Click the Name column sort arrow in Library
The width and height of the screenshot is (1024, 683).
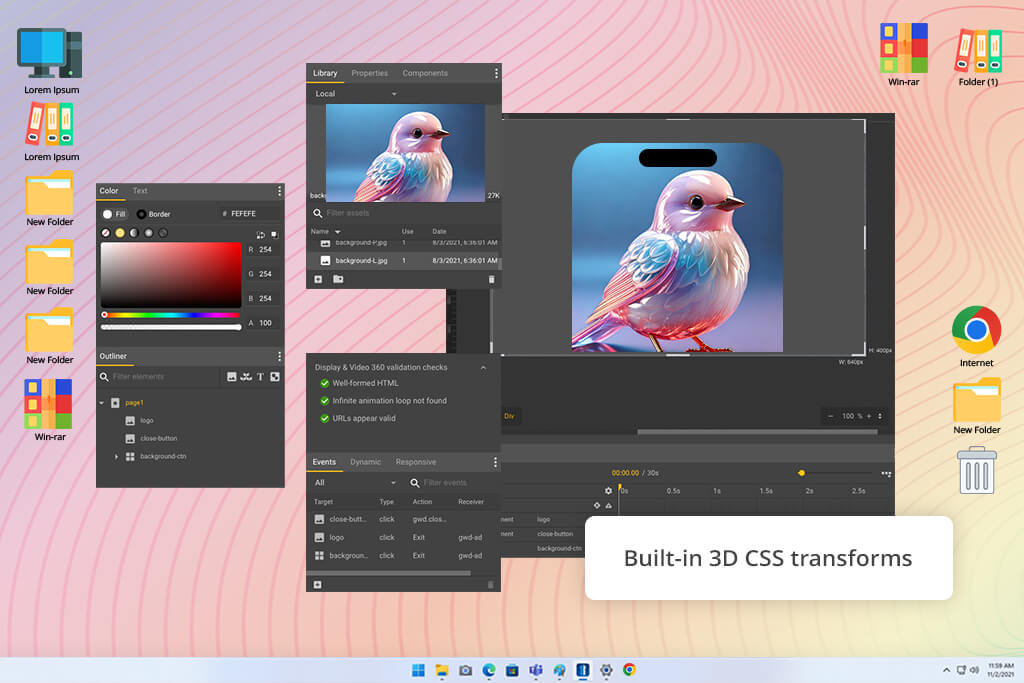pyautogui.click(x=338, y=232)
